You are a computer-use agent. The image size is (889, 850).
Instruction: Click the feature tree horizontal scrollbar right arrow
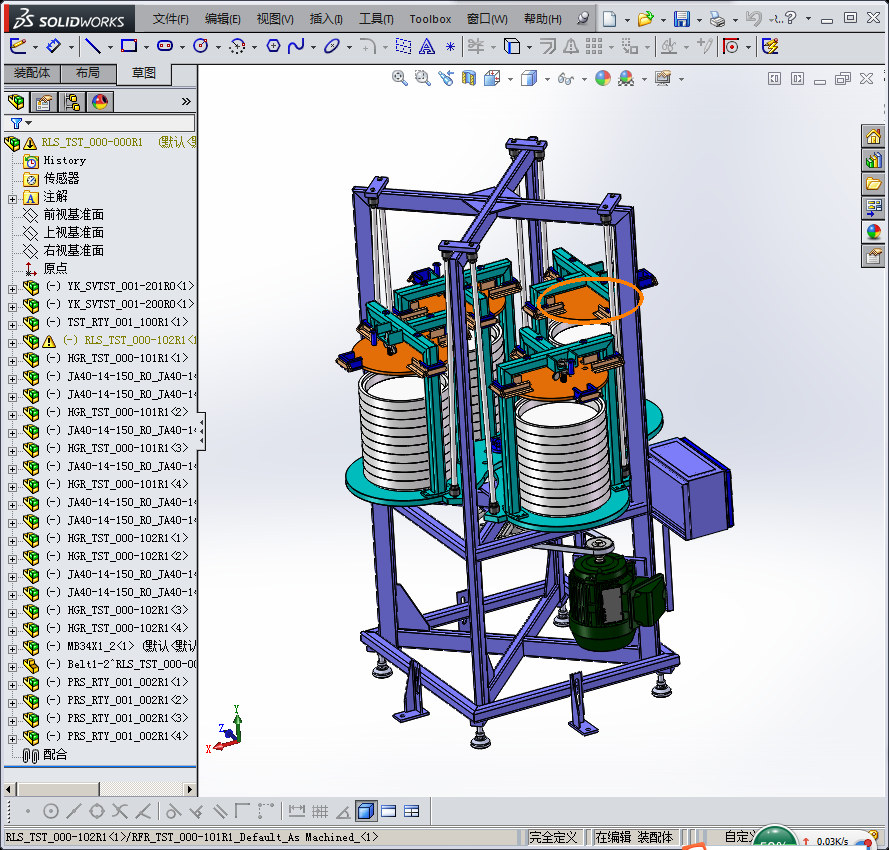(190, 789)
